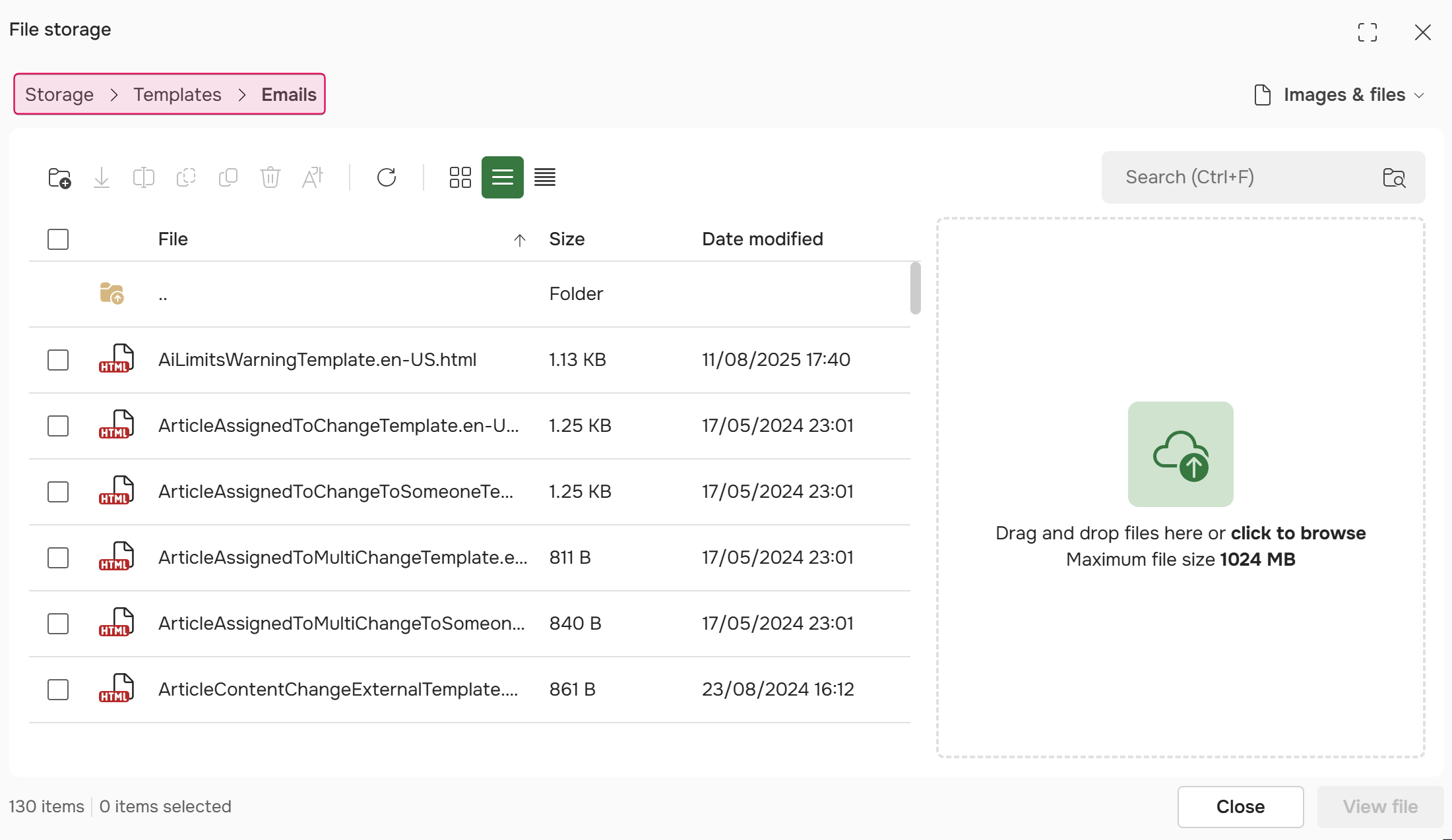The height and width of the screenshot is (840, 1452).
Task: Click the View file button
Action: [x=1380, y=806]
